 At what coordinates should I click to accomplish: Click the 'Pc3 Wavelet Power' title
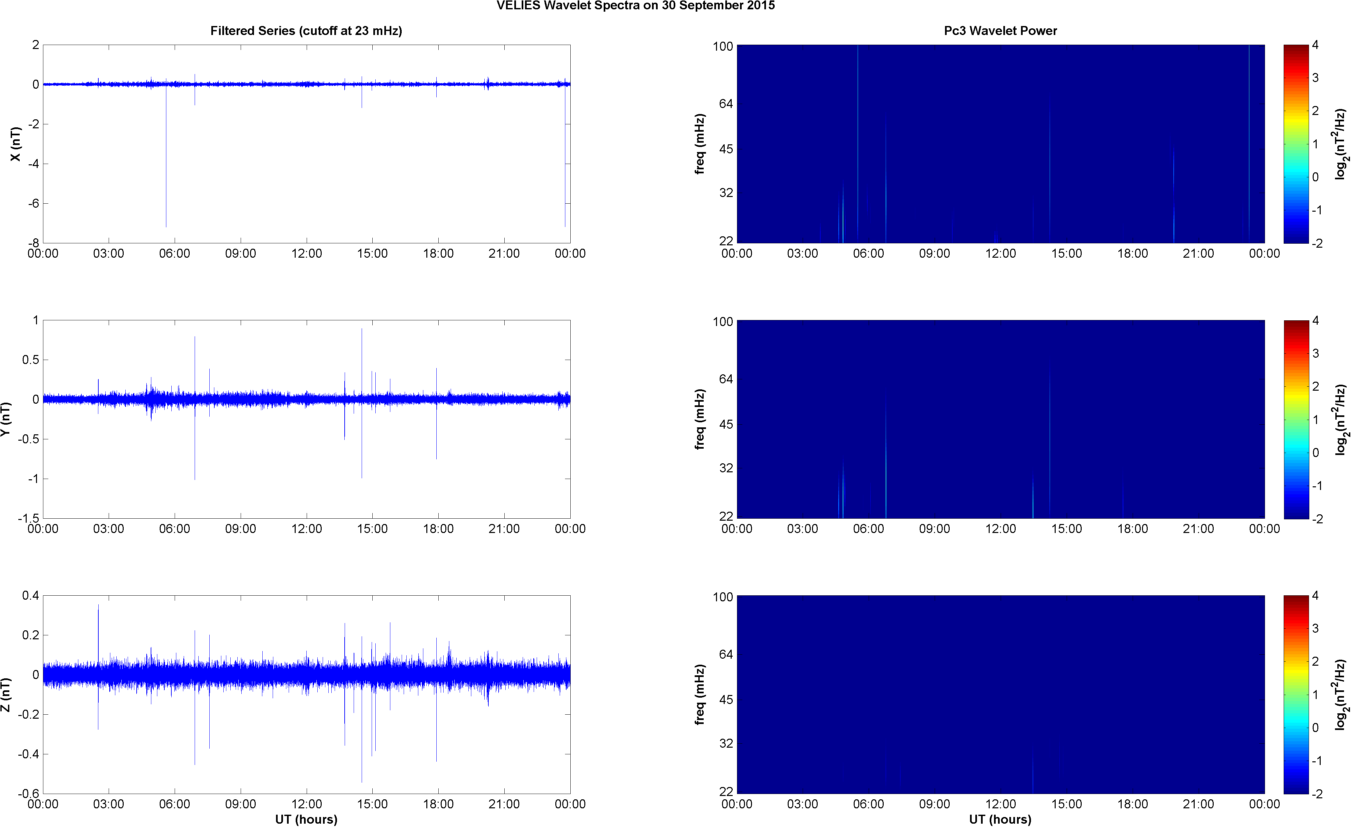click(x=1001, y=31)
